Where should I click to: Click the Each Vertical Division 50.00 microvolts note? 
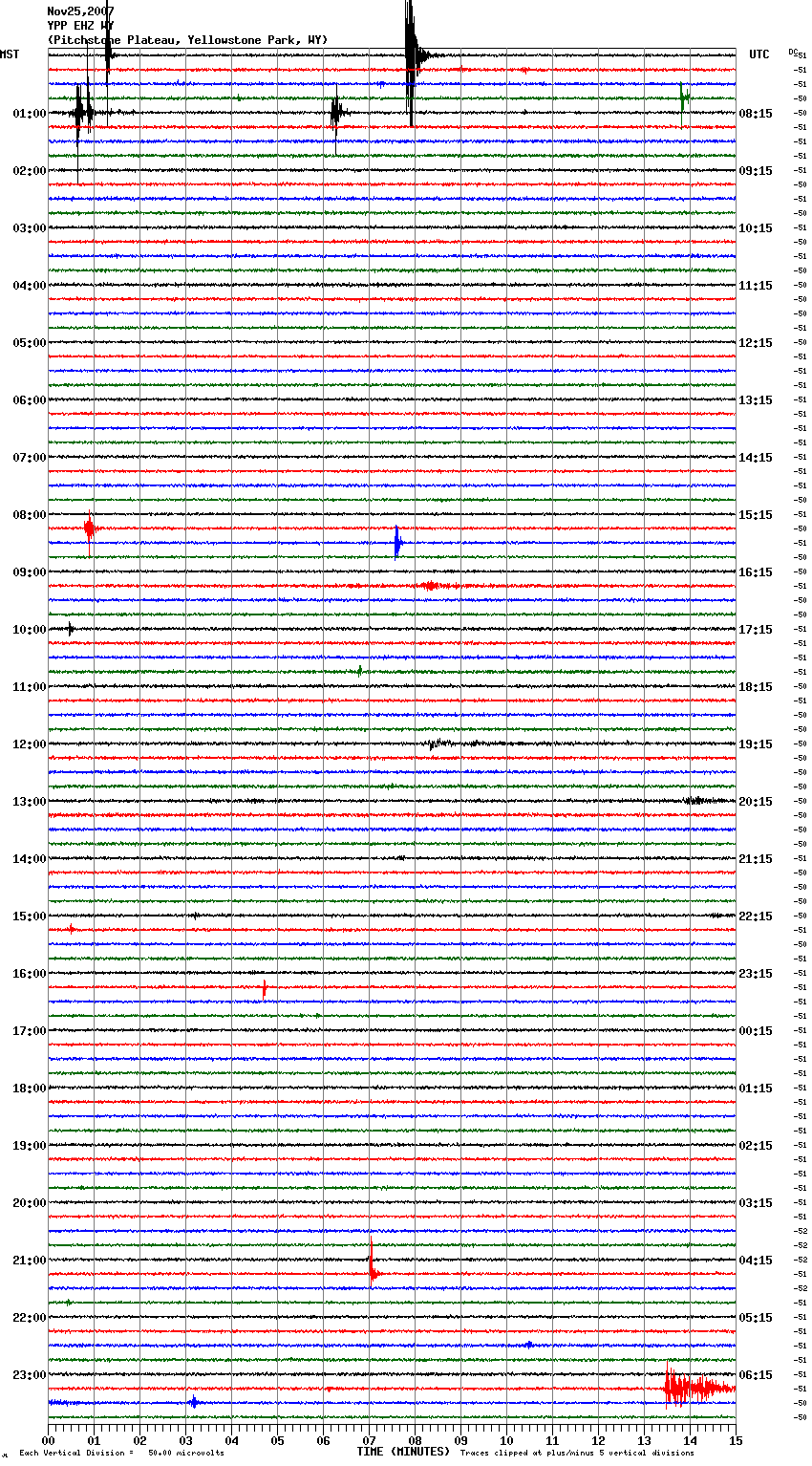122,1454
